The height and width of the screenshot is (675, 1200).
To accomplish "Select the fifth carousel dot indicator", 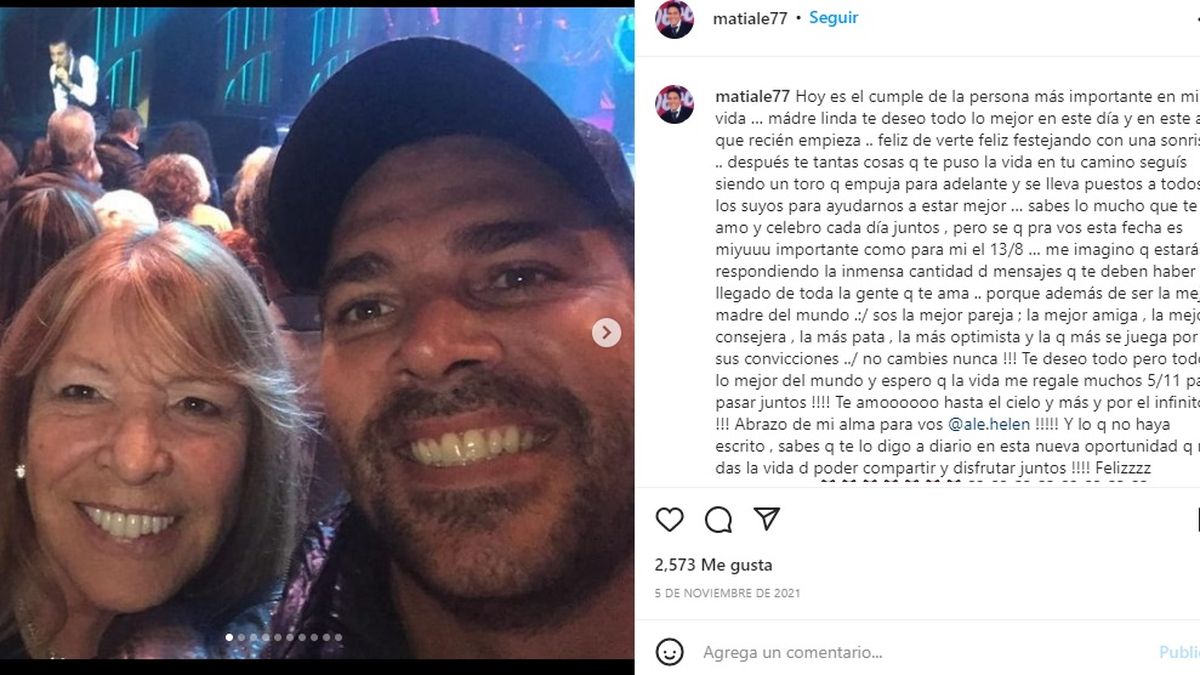I will pos(278,637).
